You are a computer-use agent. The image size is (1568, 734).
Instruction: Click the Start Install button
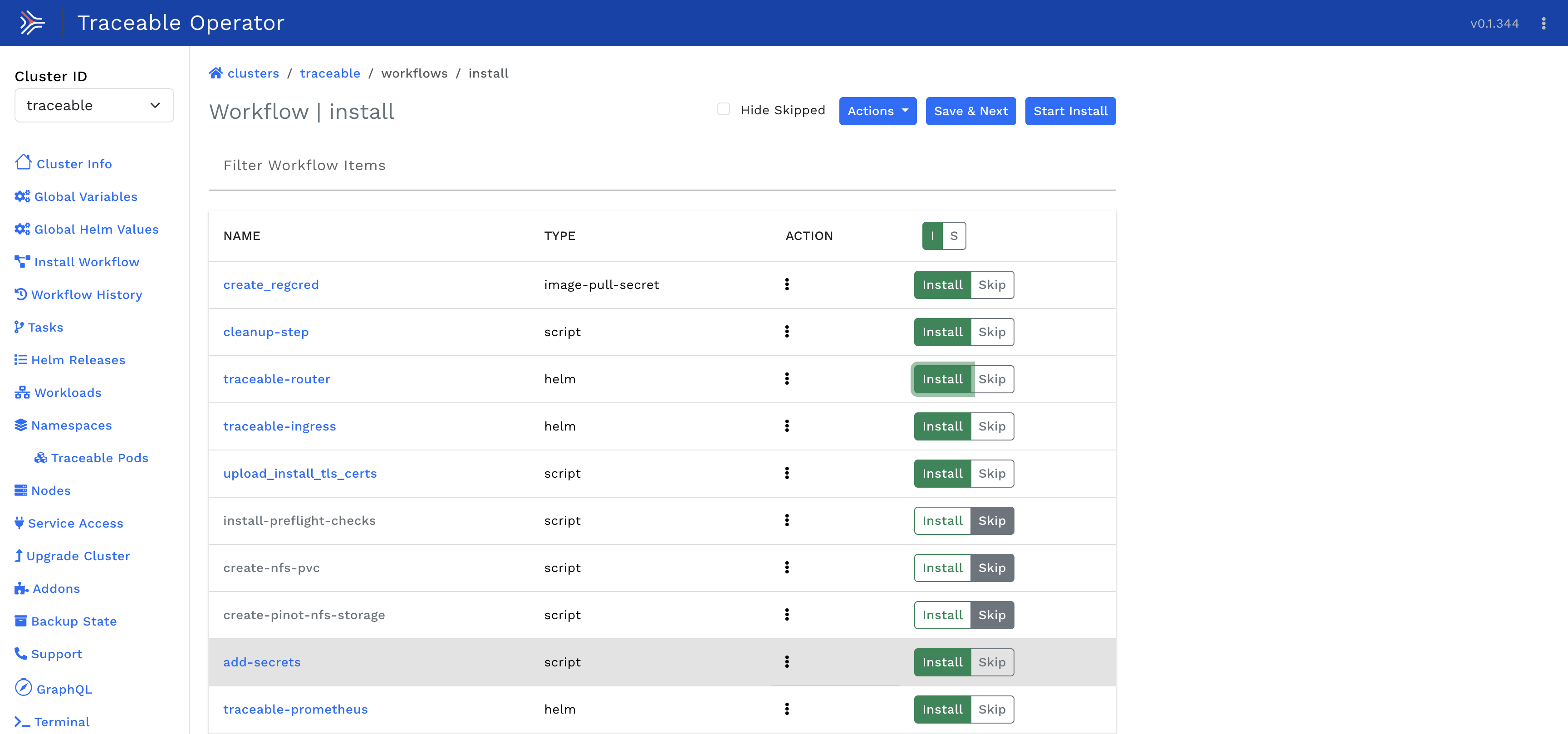[x=1070, y=111]
